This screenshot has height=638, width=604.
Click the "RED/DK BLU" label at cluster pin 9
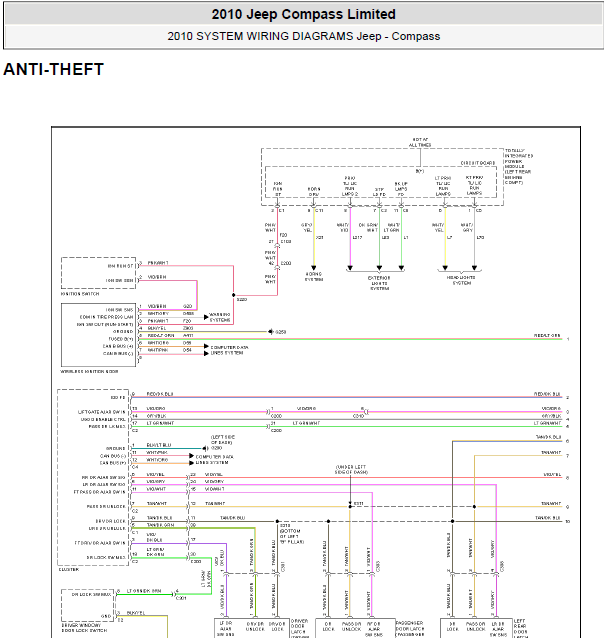coord(160,394)
